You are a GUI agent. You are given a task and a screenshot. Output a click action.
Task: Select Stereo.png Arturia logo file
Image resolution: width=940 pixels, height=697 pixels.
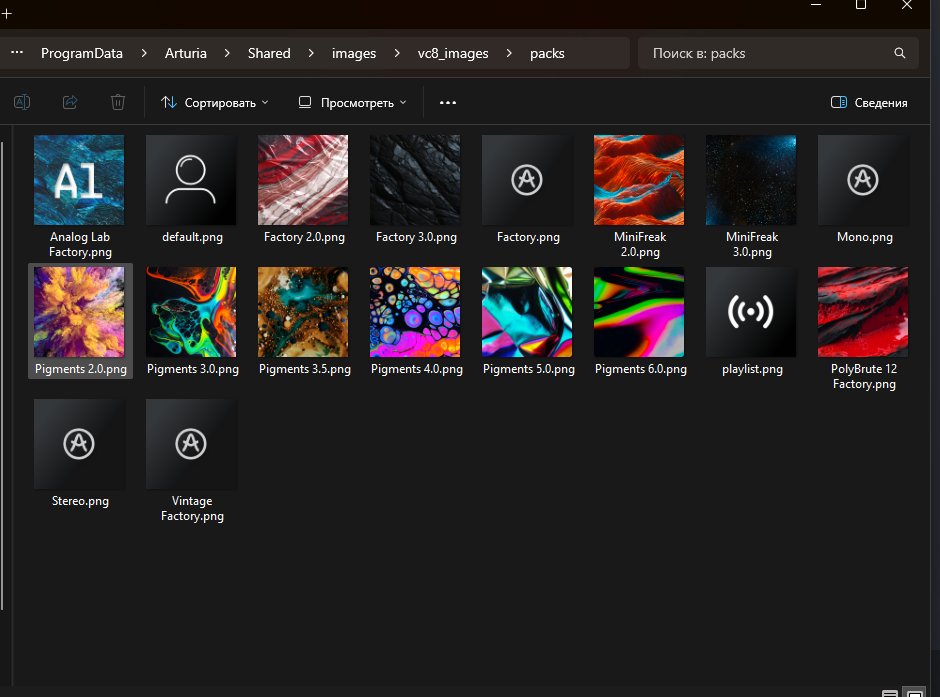79,444
